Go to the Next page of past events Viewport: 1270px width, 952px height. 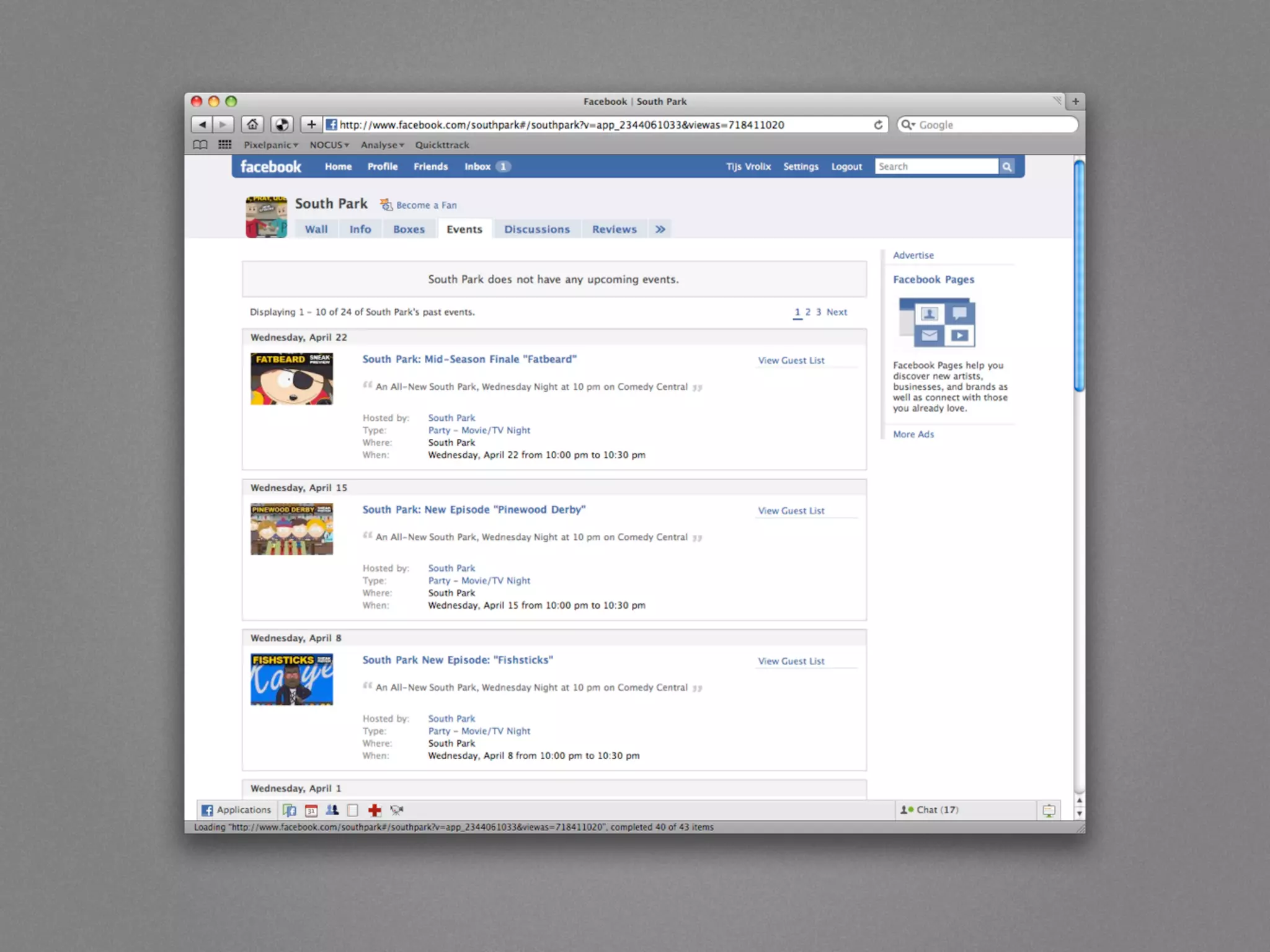836,312
